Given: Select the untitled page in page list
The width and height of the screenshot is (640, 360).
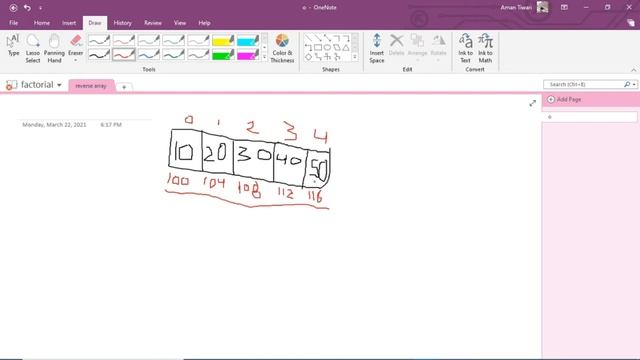Looking at the screenshot, I should pyautogui.click(x=590, y=117).
